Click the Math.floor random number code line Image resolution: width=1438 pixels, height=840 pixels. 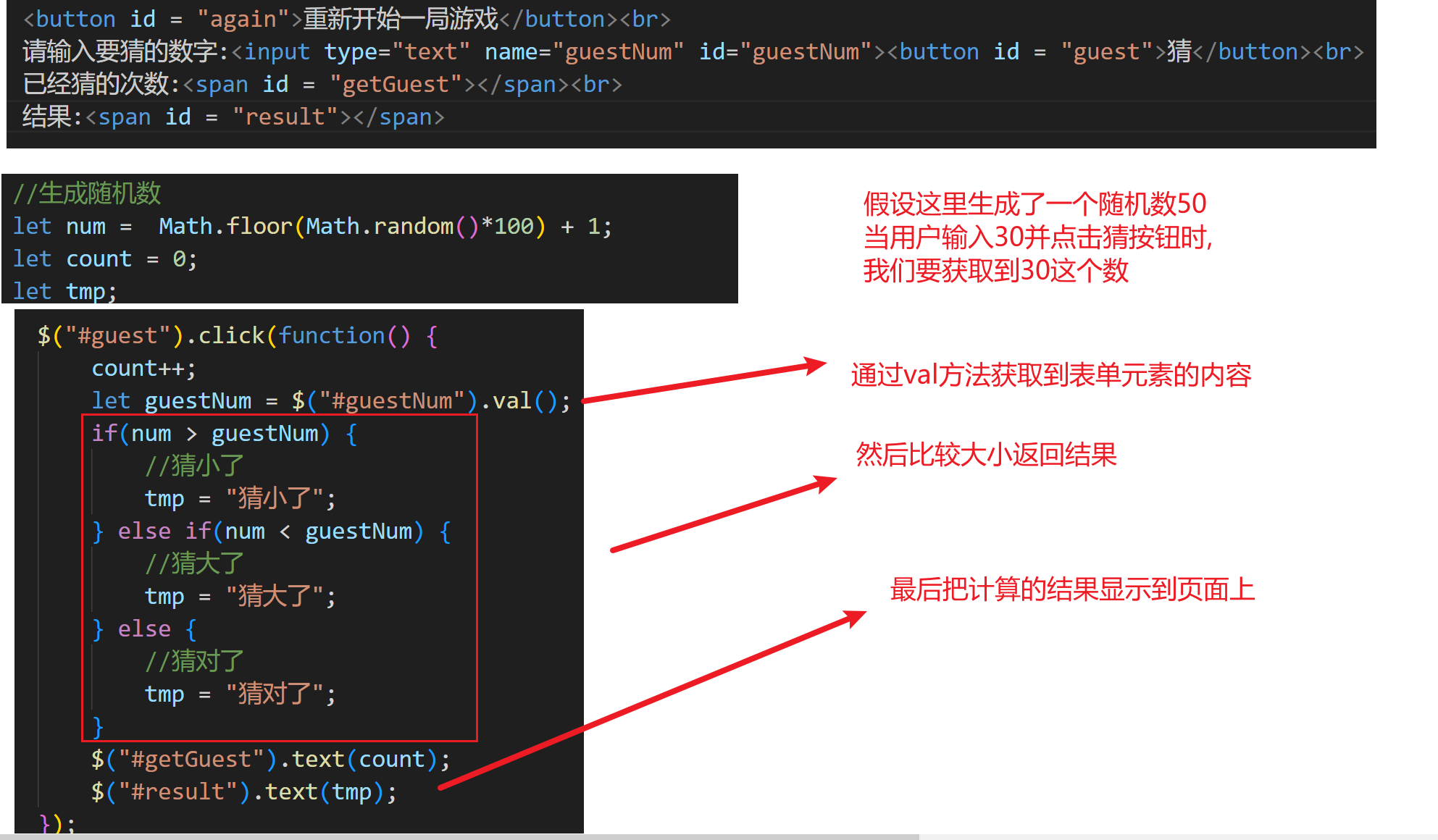312,227
